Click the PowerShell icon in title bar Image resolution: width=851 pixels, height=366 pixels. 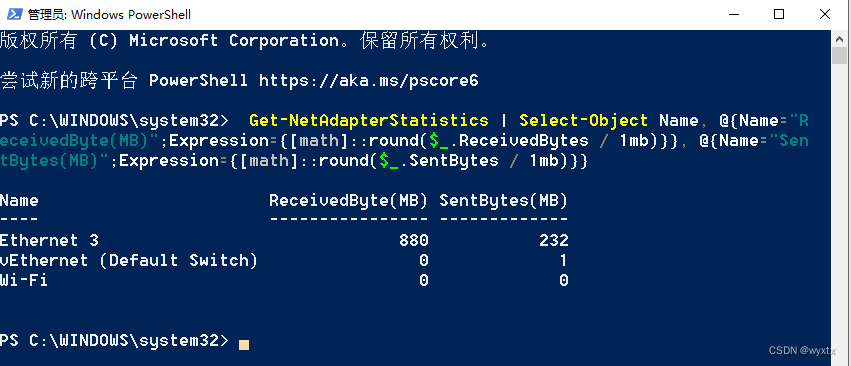15,15
